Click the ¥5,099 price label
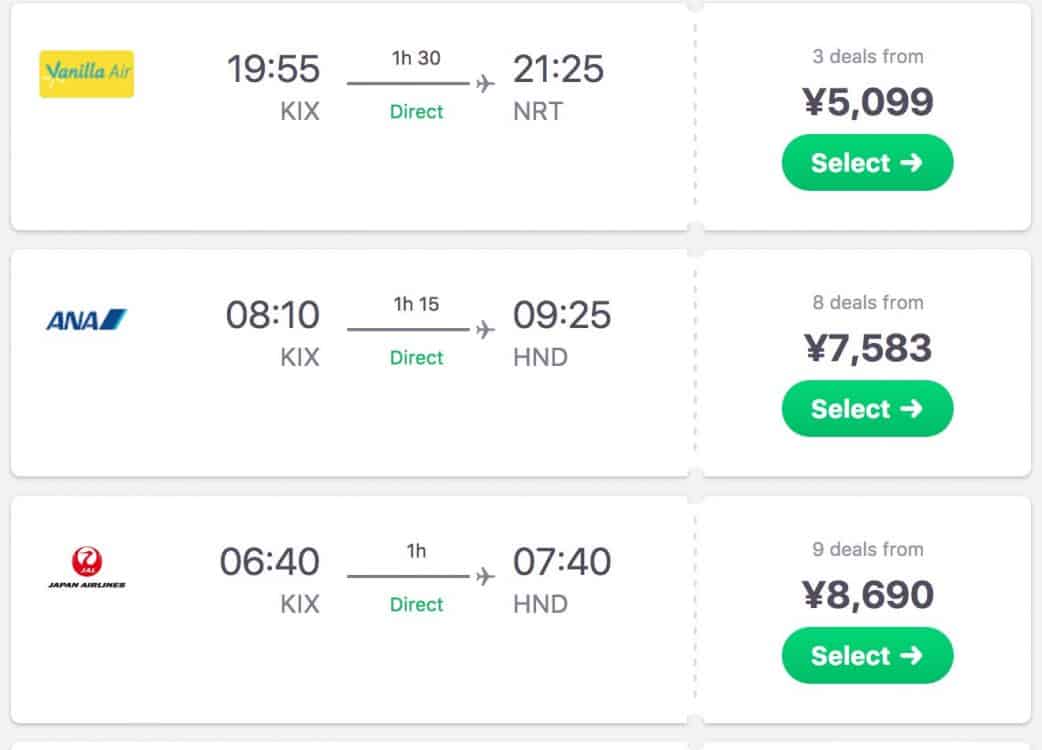Viewport: 1042px width, 750px height. click(867, 102)
